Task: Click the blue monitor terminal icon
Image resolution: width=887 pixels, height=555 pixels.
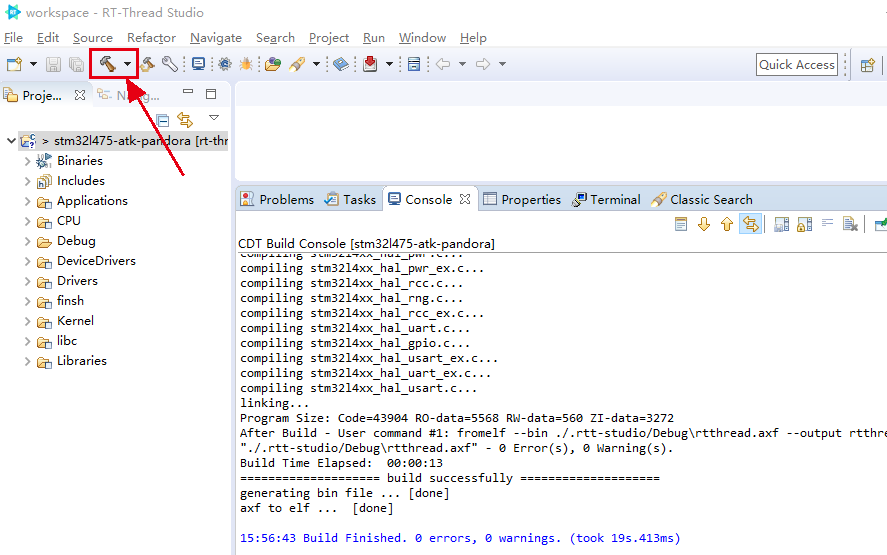Action: pos(198,64)
